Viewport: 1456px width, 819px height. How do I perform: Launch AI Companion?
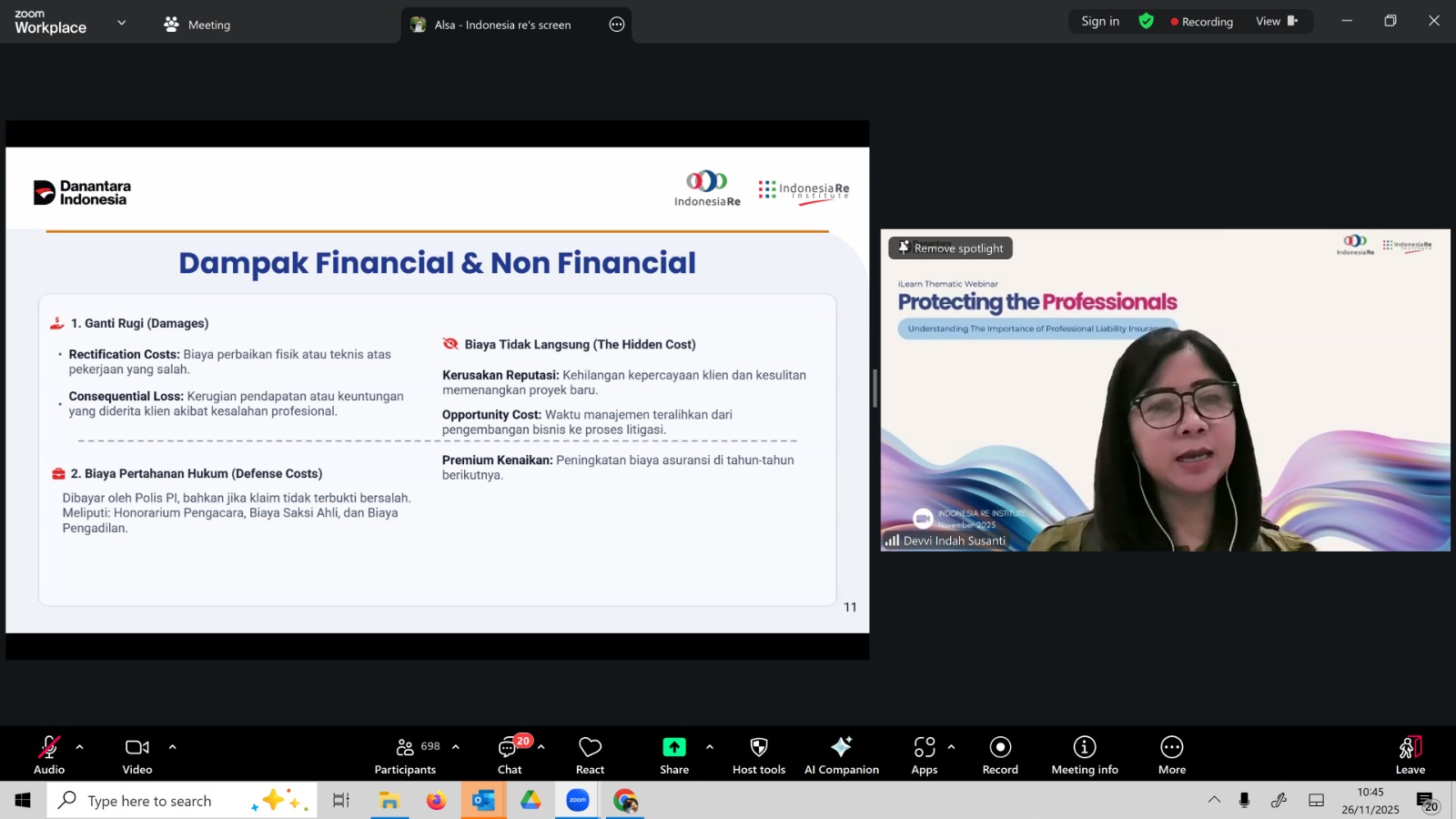pos(841,754)
